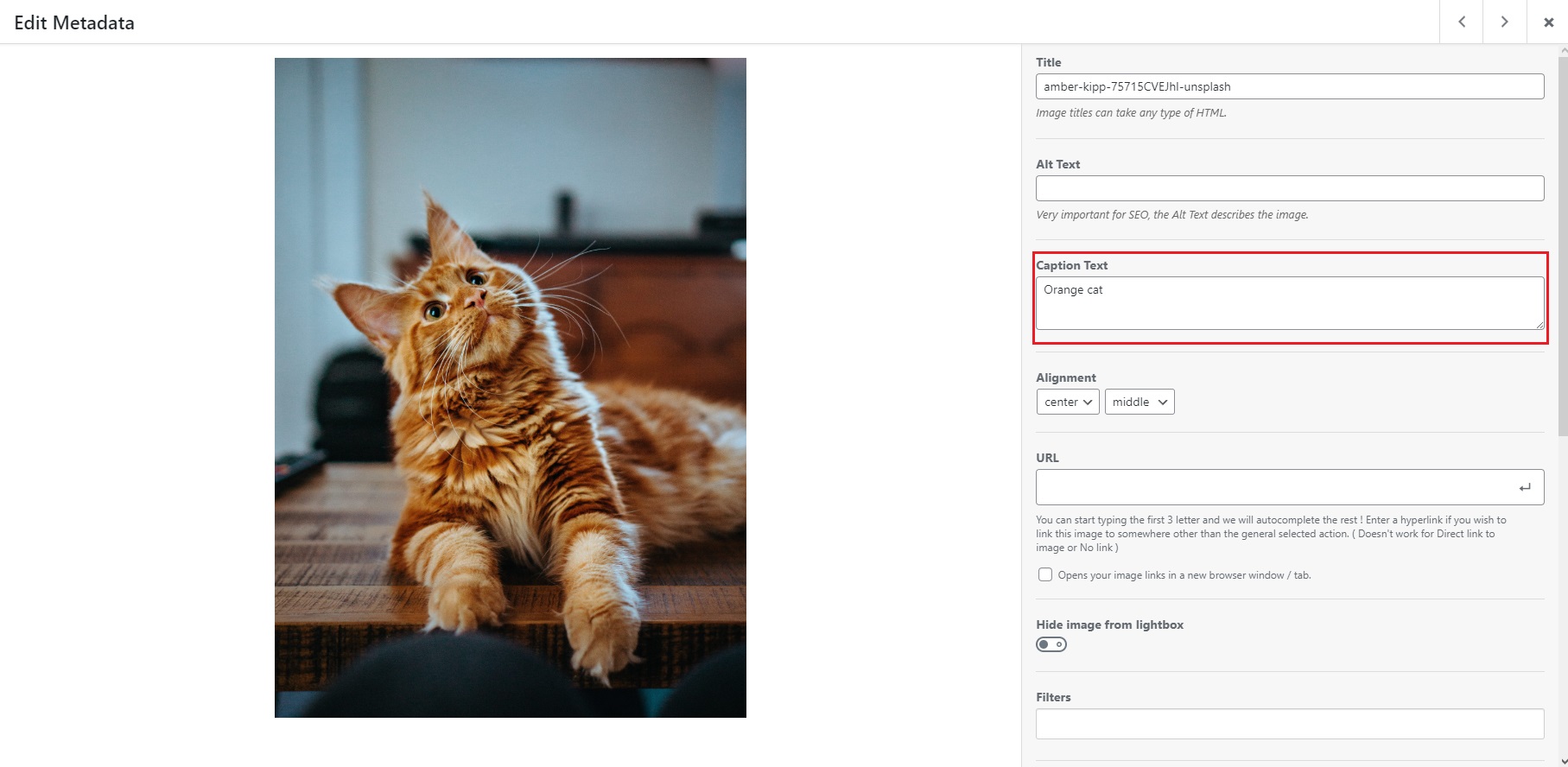Toggle the Hide image from lightbox switch
Screen dimensions: 1568x767
click(x=1051, y=644)
